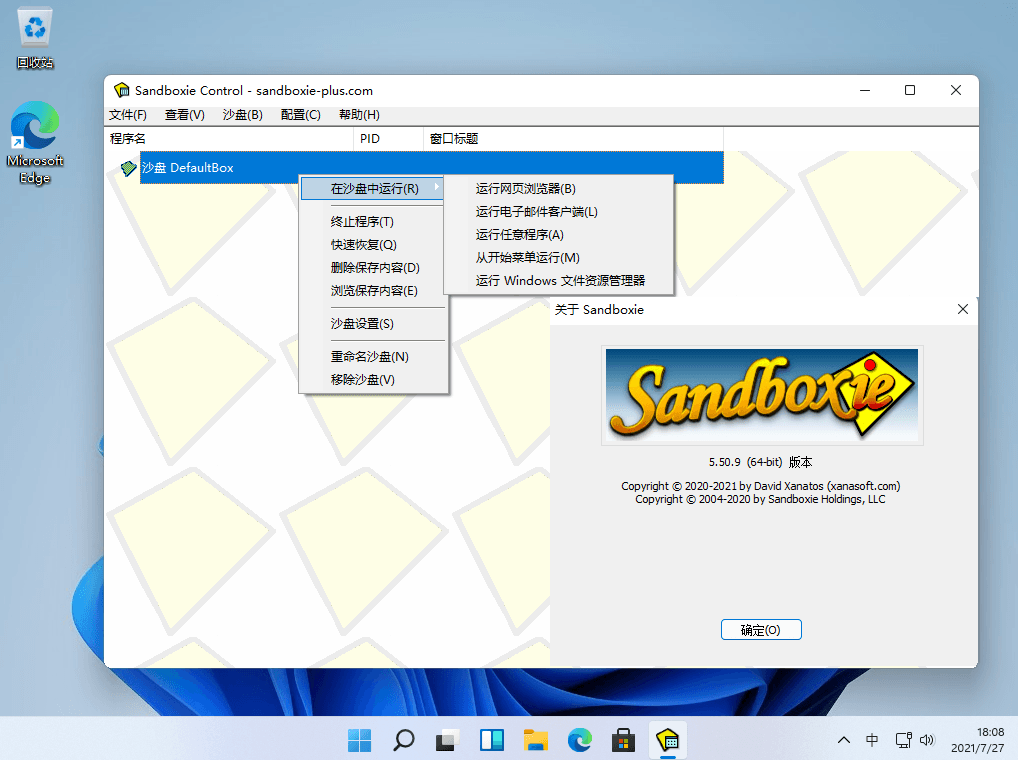The image size is (1018, 760).
Task: Select 运行电子邮件客户端(L) in submenu
Action: click(558, 212)
